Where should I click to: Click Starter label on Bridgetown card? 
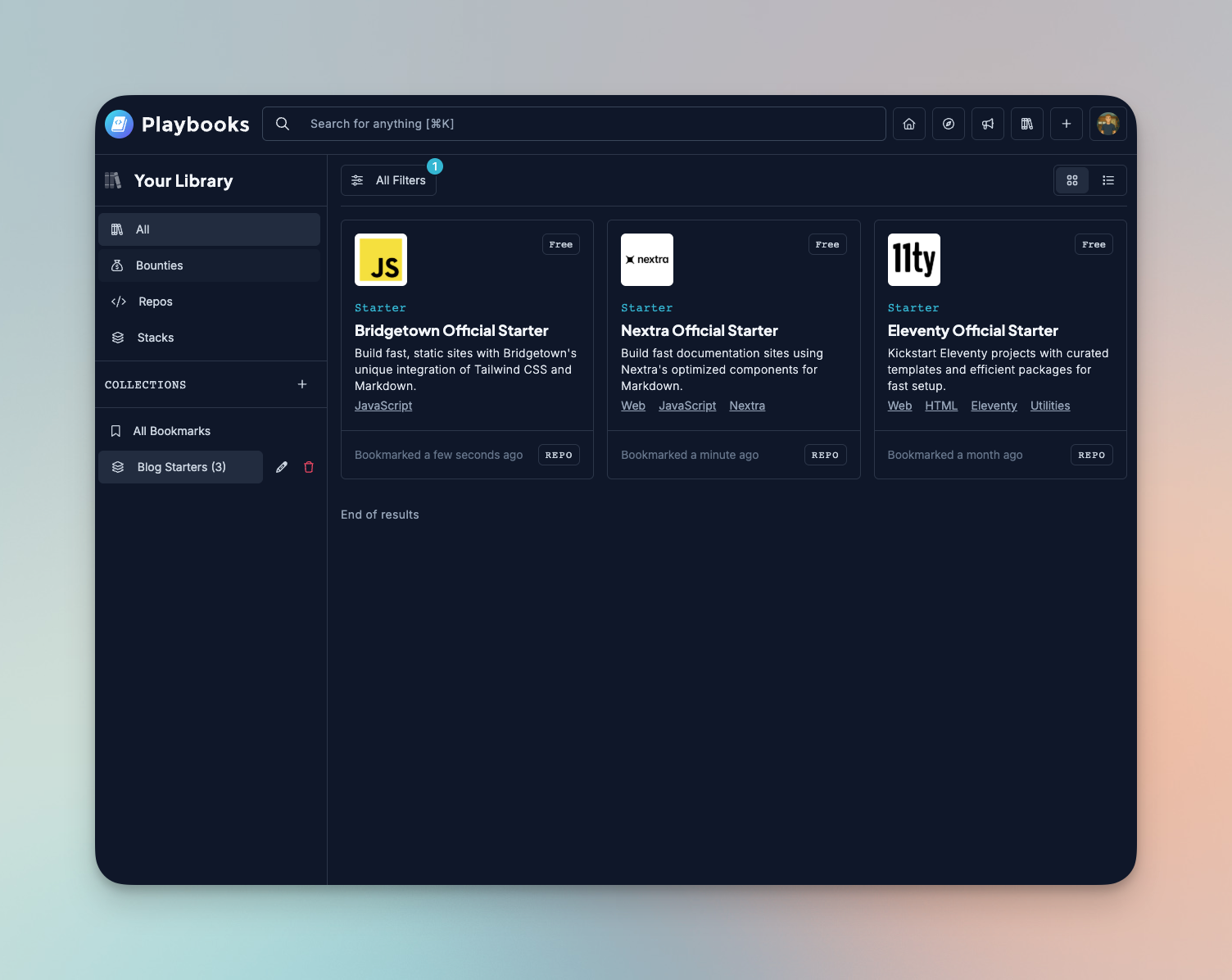pos(380,308)
